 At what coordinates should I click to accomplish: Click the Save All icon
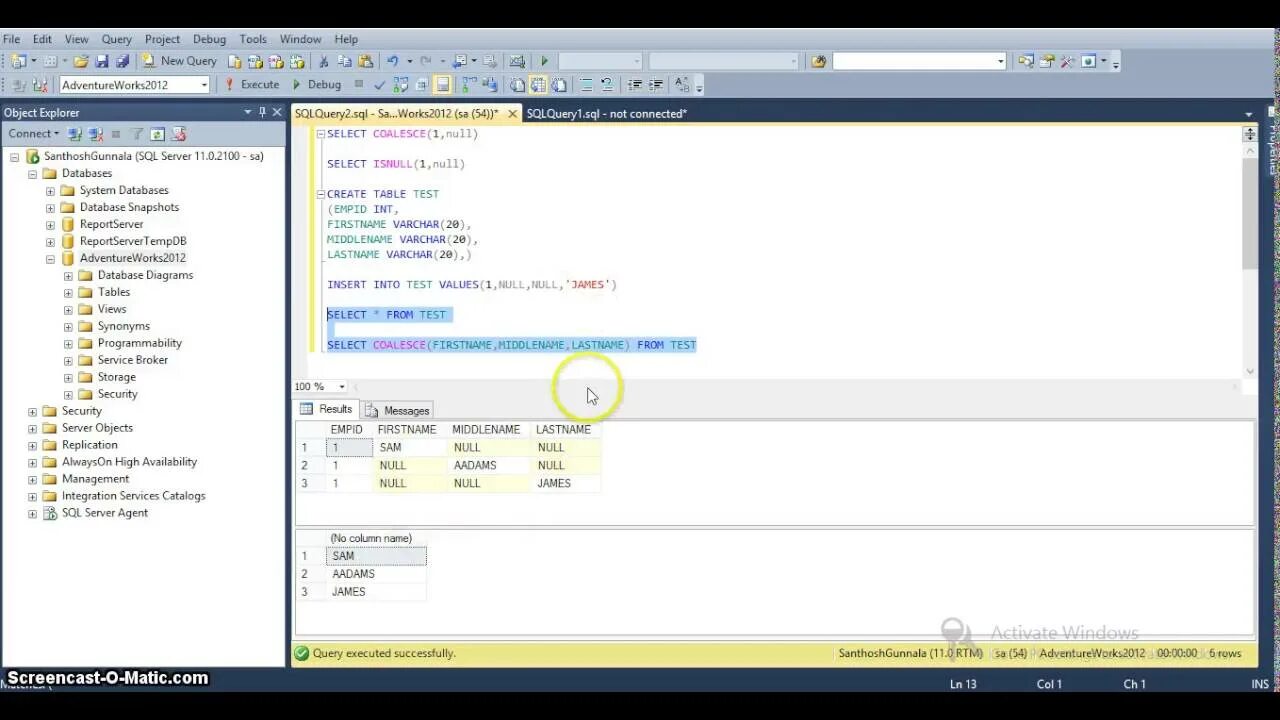[x=121, y=61]
